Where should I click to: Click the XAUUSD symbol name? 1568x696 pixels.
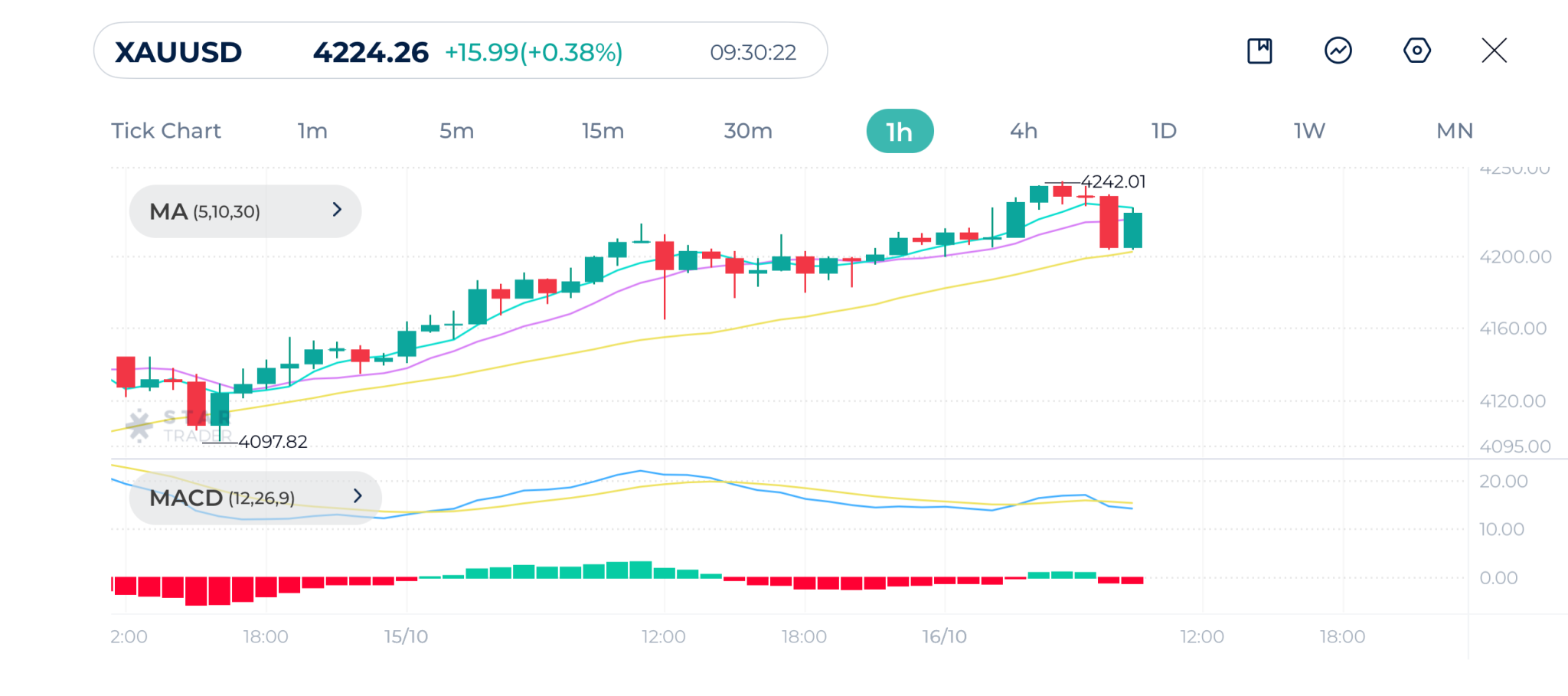pyautogui.click(x=178, y=52)
